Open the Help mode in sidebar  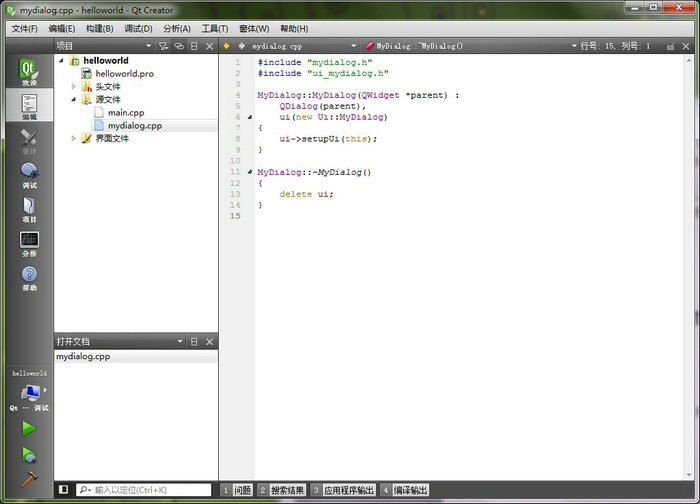coord(28,278)
